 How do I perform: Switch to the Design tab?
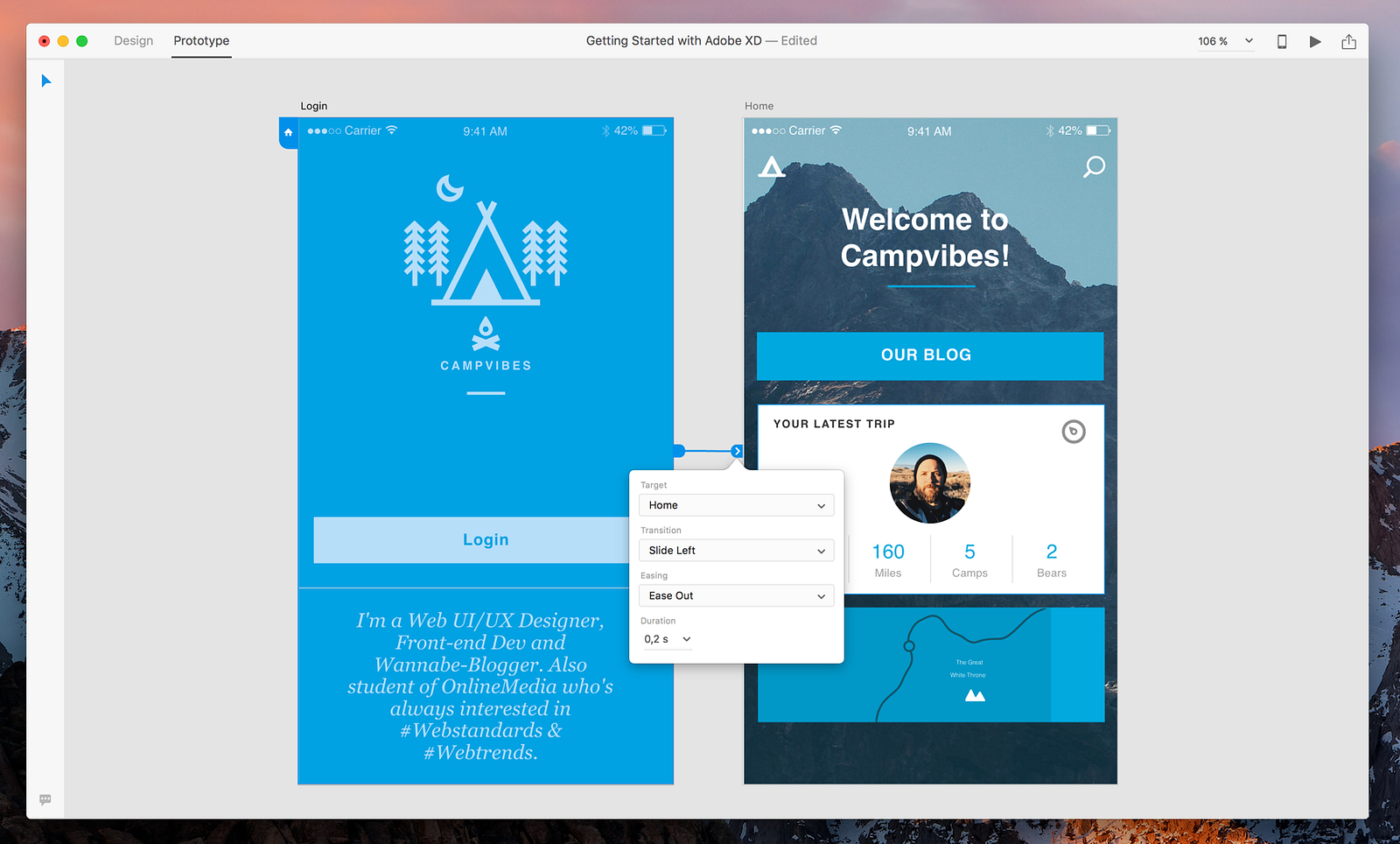[133, 41]
